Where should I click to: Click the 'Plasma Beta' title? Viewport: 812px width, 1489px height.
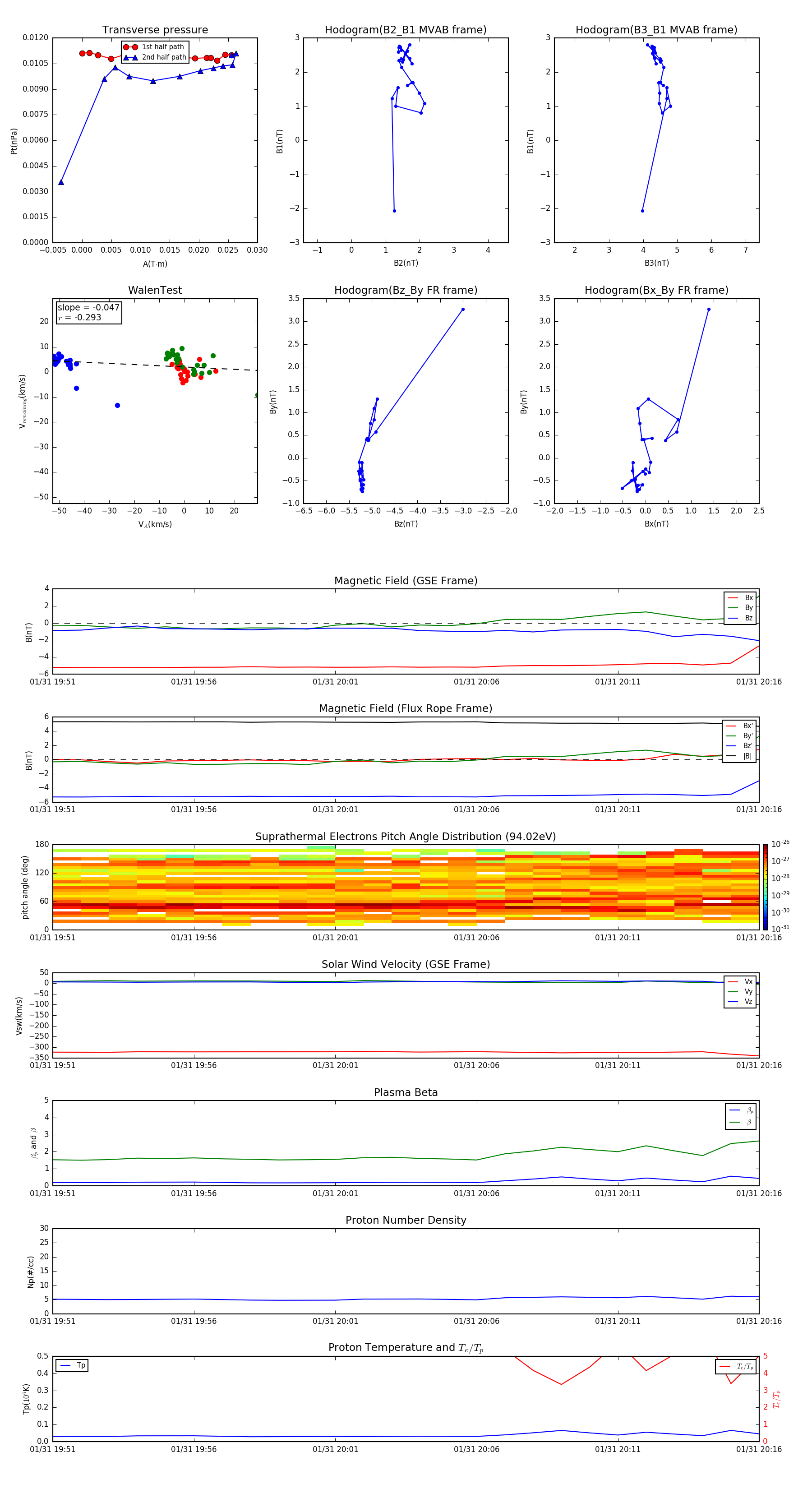pyautogui.click(x=406, y=1093)
